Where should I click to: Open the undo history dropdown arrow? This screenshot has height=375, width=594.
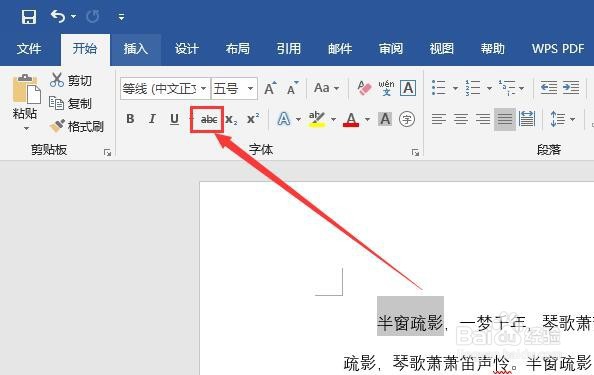click(73, 16)
